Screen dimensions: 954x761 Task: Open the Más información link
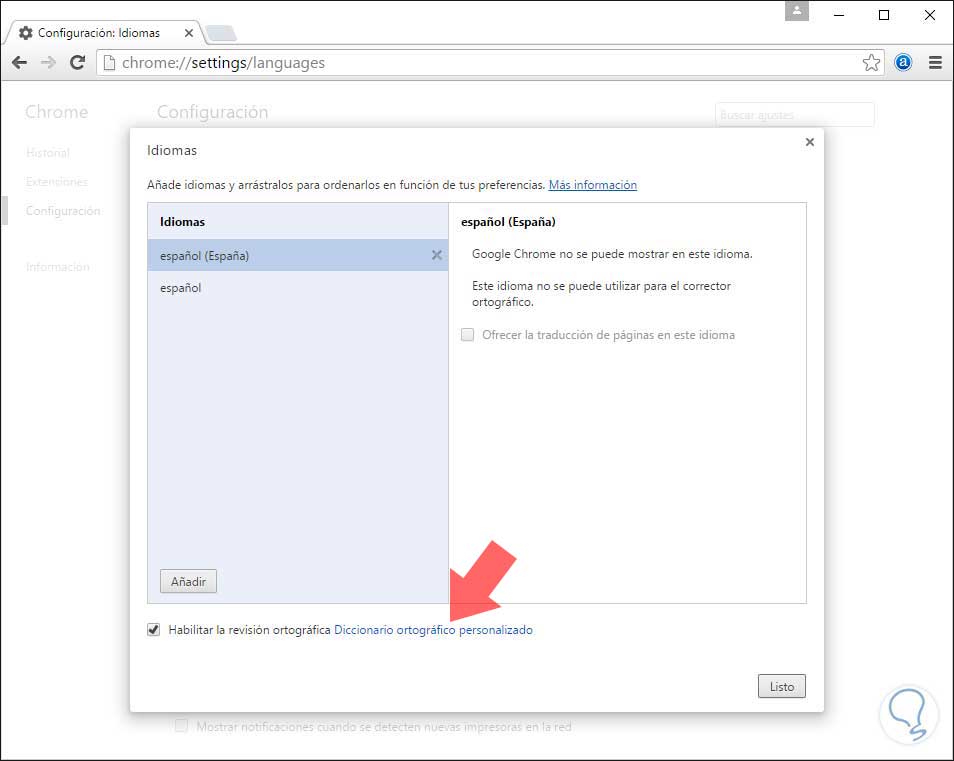[x=593, y=185]
